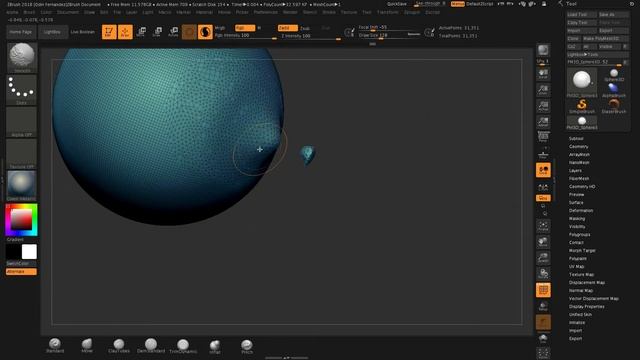Toggle Live Boolean
This screenshot has width=640, height=360.
(x=82, y=32)
